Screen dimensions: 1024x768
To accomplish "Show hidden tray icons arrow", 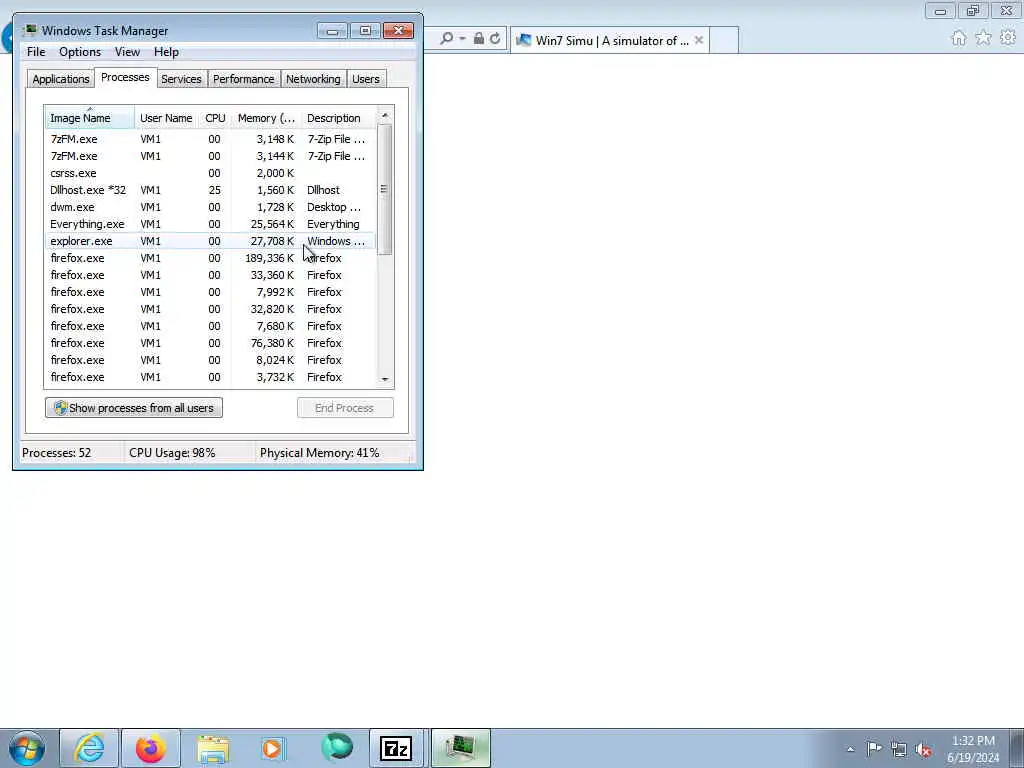I will (850, 749).
